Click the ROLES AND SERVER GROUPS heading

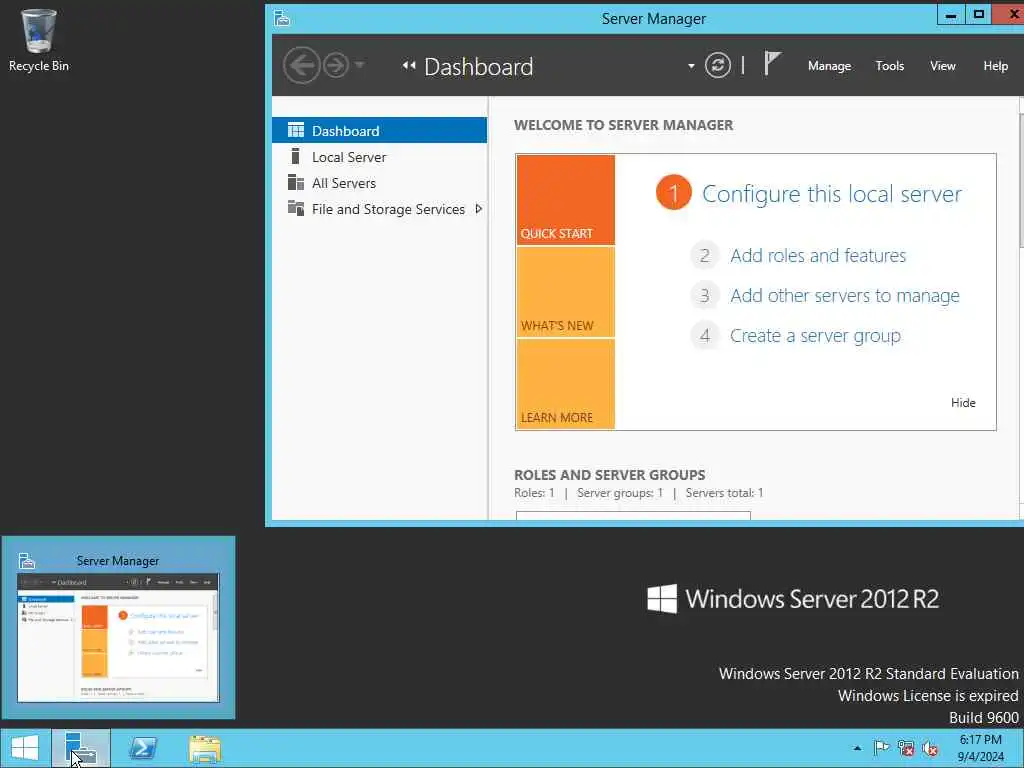[x=609, y=475]
